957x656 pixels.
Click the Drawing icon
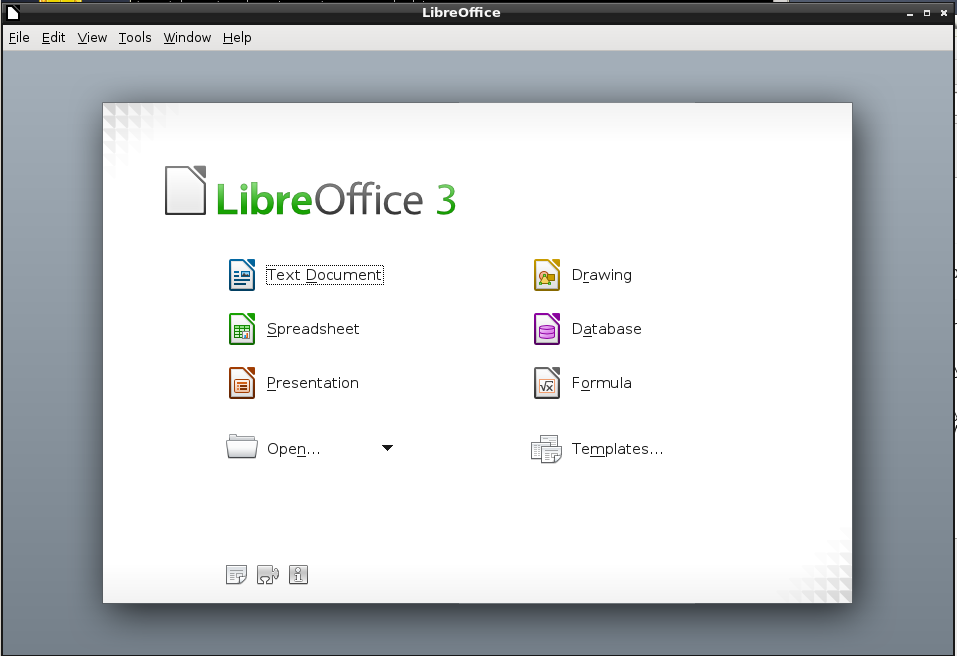547,275
